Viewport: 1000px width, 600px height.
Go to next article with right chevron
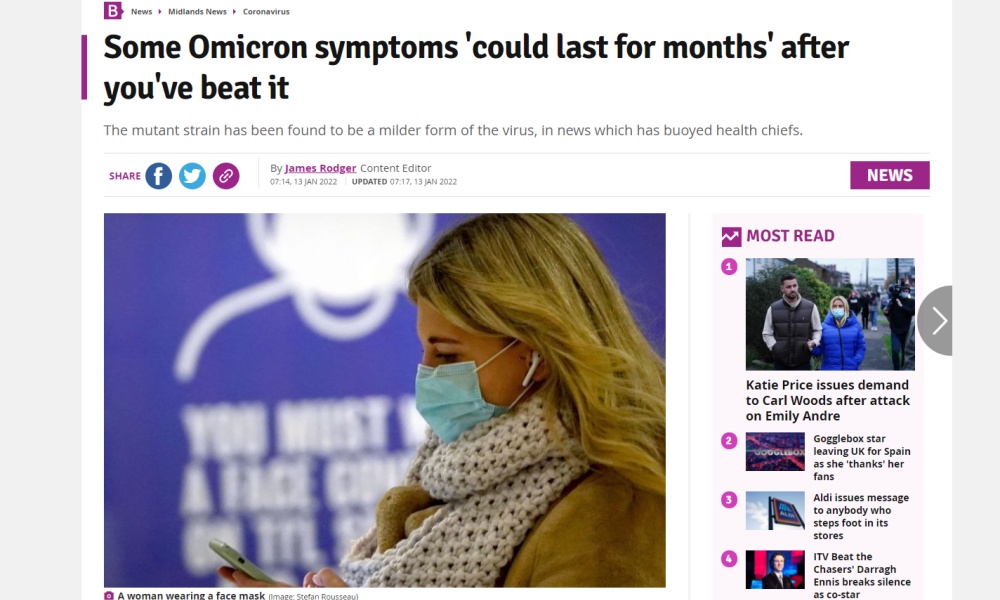coord(936,321)
